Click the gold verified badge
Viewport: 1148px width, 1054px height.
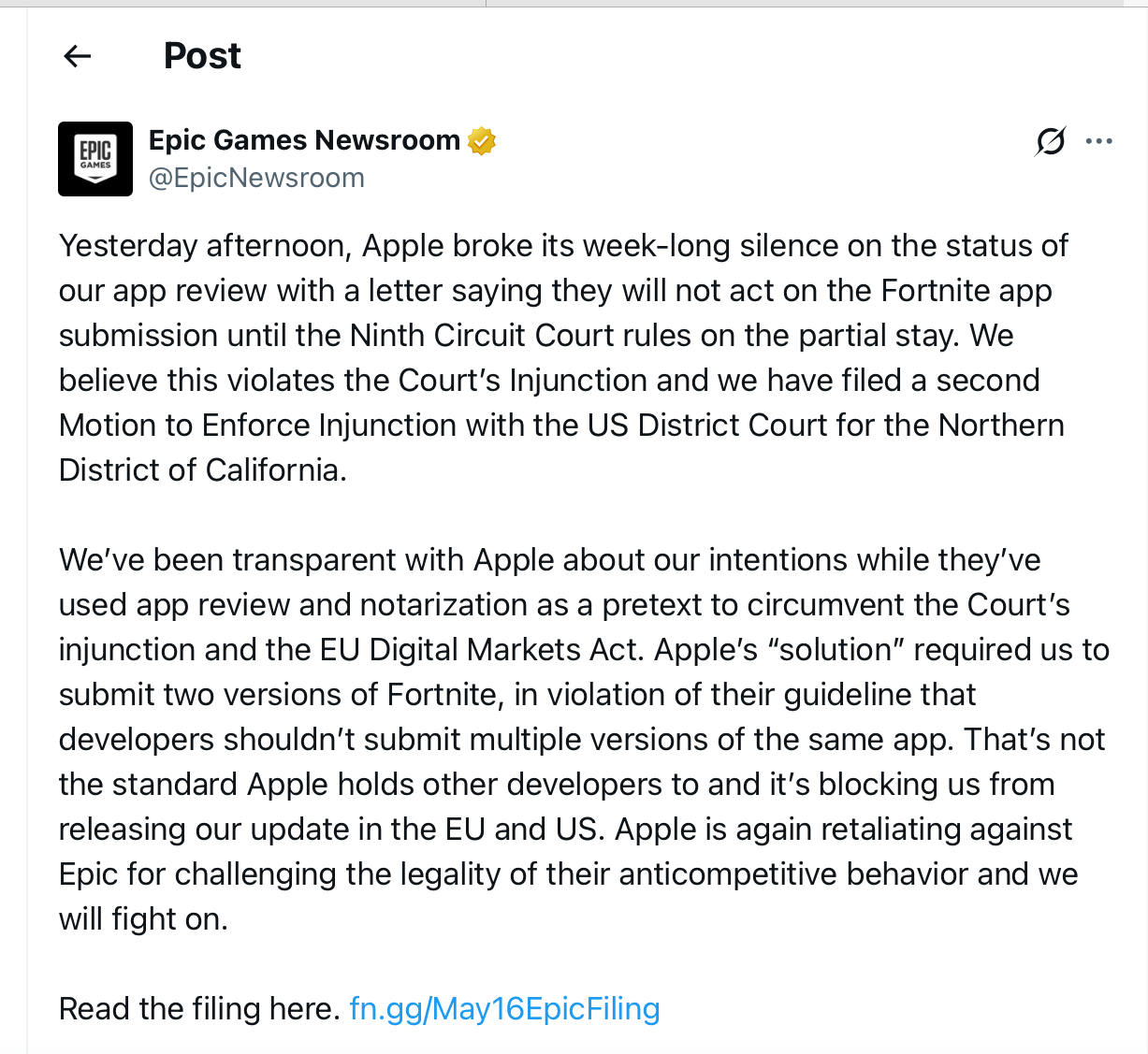click(481, 140)
